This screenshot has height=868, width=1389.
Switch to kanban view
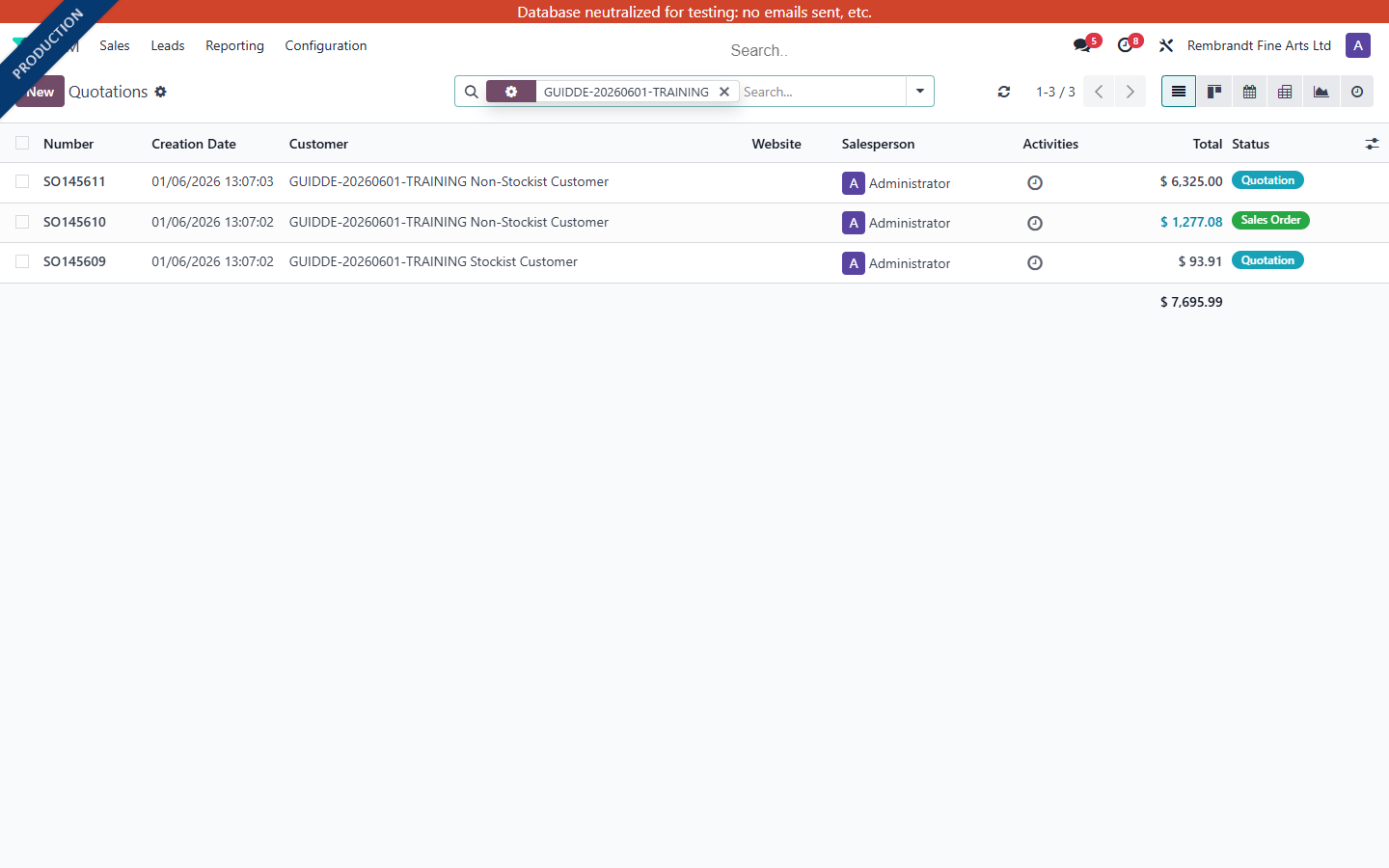point(1214,92)
